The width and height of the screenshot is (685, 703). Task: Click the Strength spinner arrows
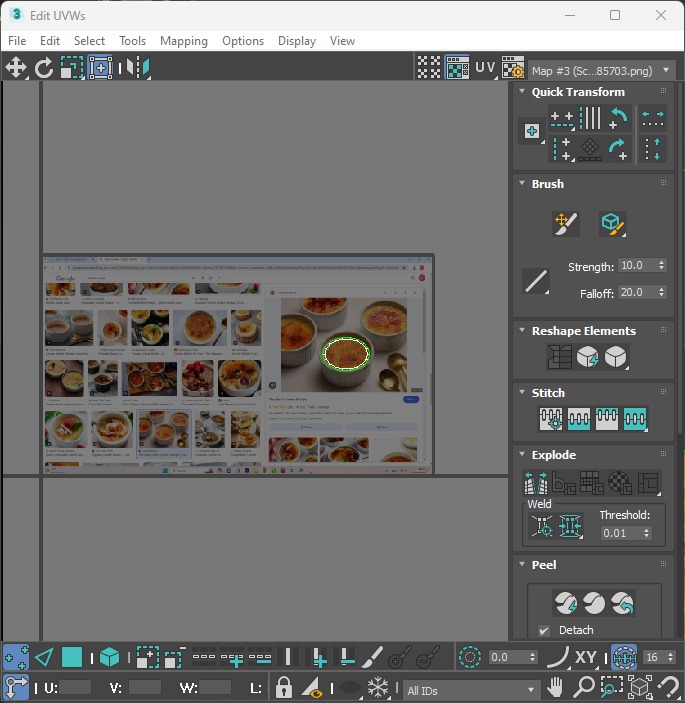662,265
